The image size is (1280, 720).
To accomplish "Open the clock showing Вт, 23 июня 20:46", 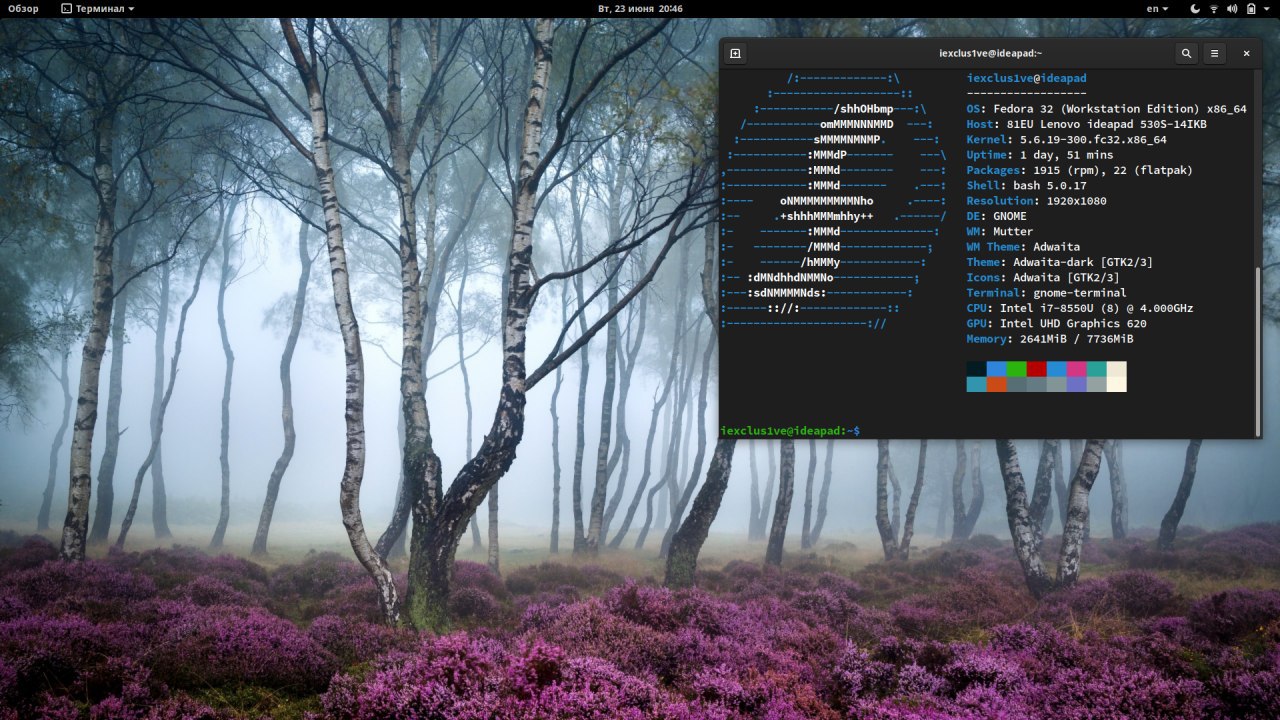I will (x=640, y=8).
